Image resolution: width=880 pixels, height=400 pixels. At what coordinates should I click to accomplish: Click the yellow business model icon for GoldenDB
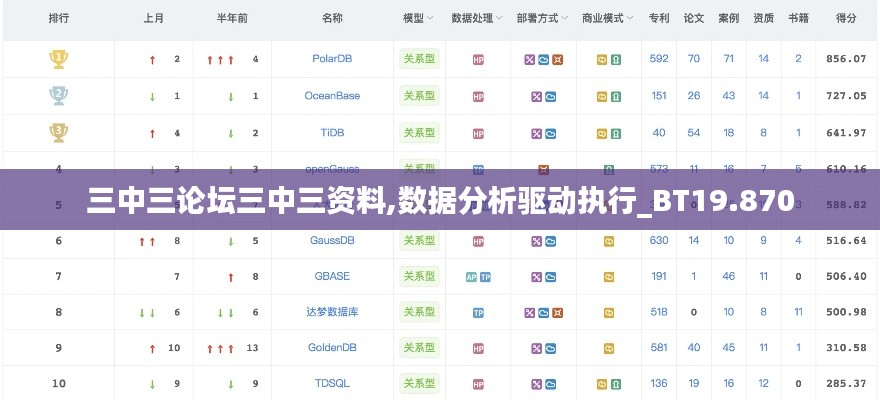[x=609, y=349]
